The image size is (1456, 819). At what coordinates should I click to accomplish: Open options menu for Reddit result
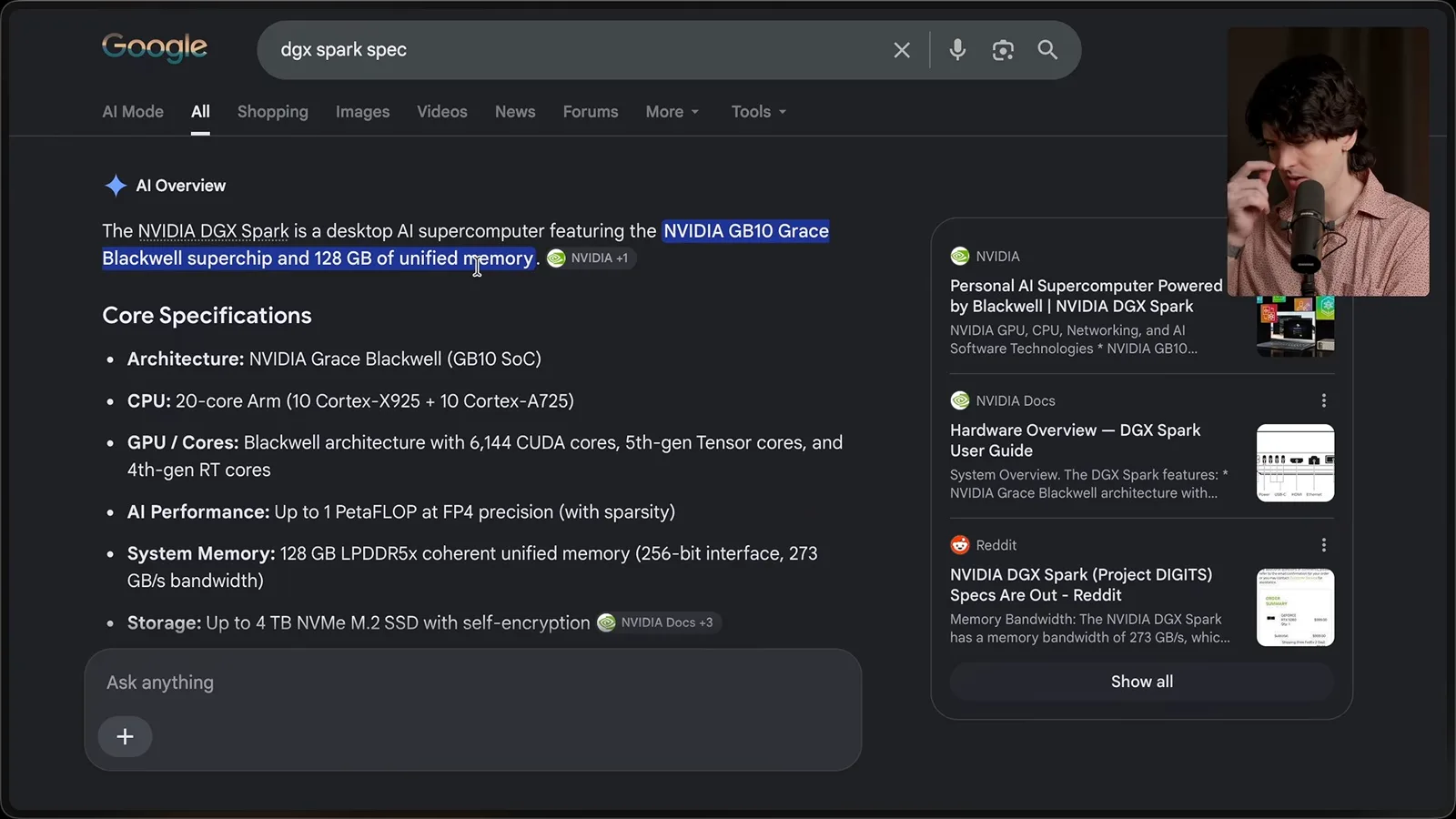[1324, 545]
